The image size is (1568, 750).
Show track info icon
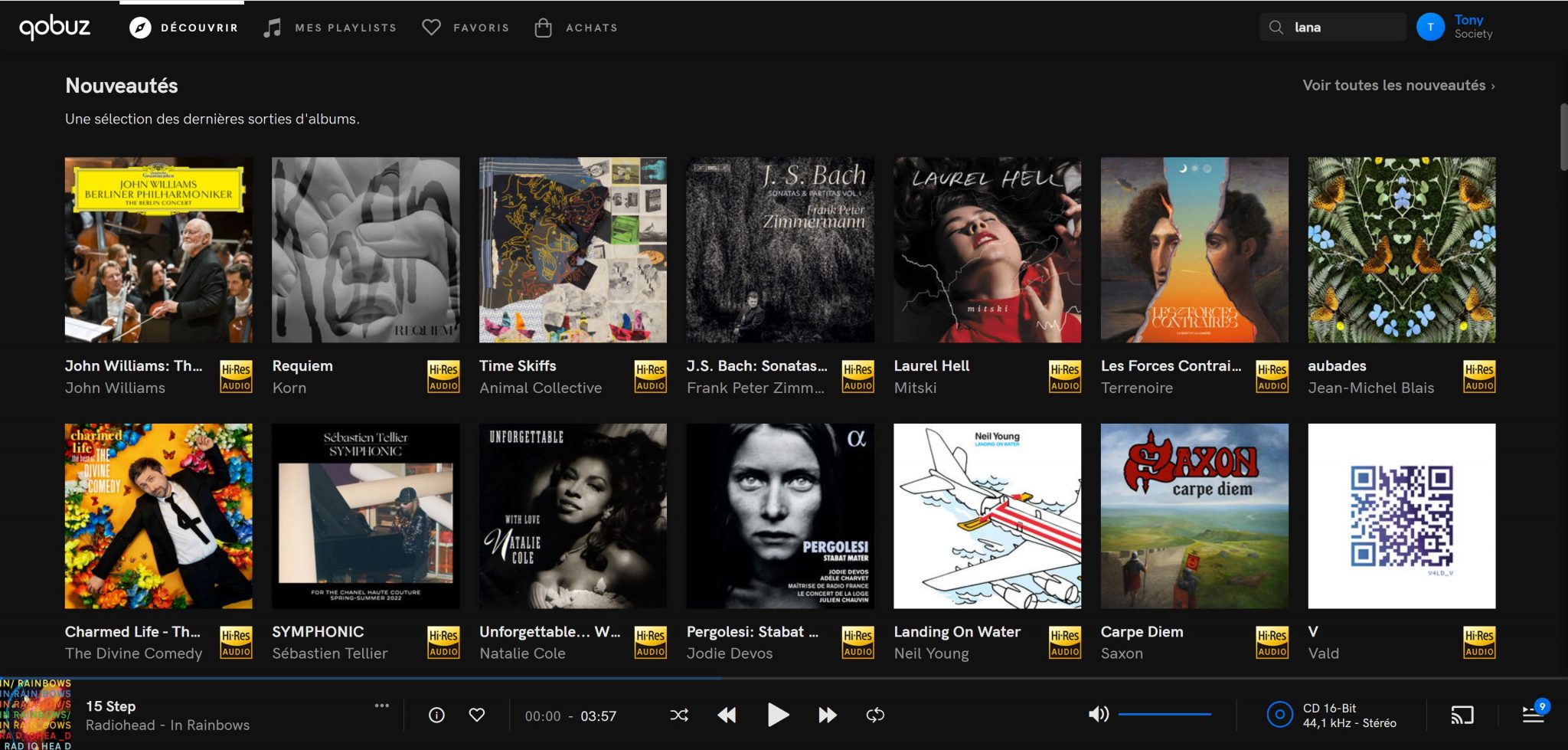(x=436, y=716)
